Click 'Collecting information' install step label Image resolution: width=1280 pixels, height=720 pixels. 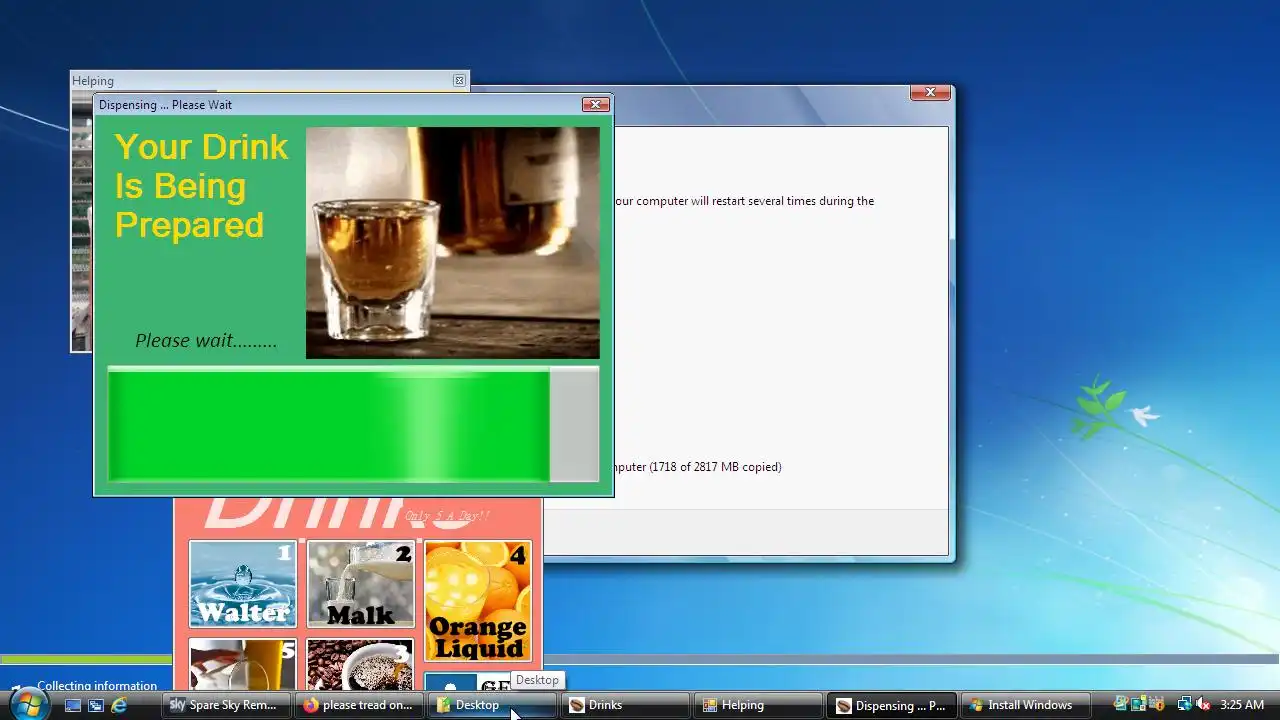[x=97, y=686]
